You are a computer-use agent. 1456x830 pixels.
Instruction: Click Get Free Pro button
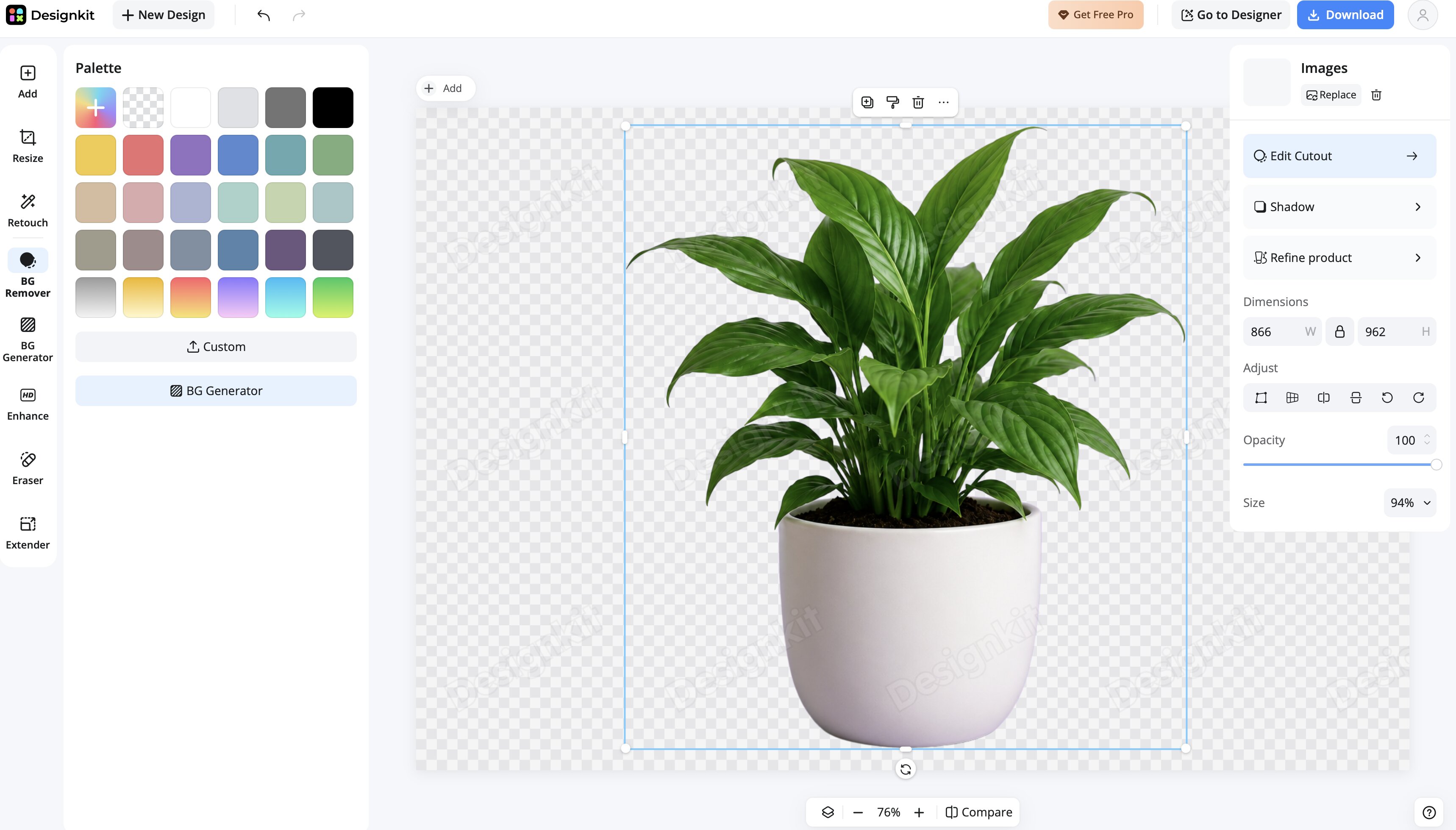click(x=1096, y=15)
